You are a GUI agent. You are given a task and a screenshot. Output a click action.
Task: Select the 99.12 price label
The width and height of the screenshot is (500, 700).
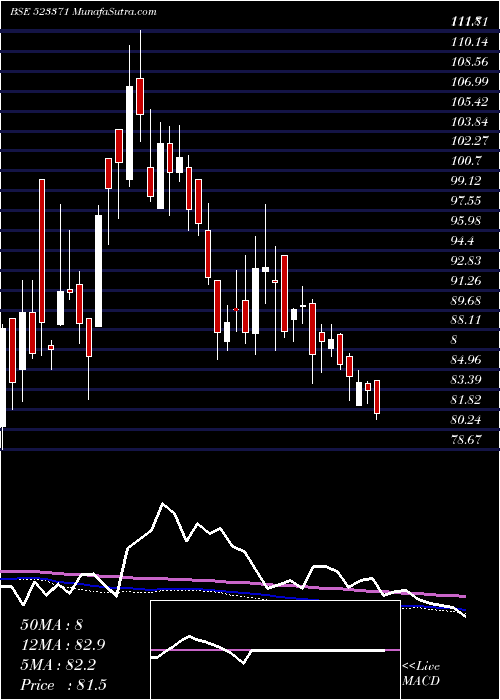pyautogui.click(x=466, y=181)
